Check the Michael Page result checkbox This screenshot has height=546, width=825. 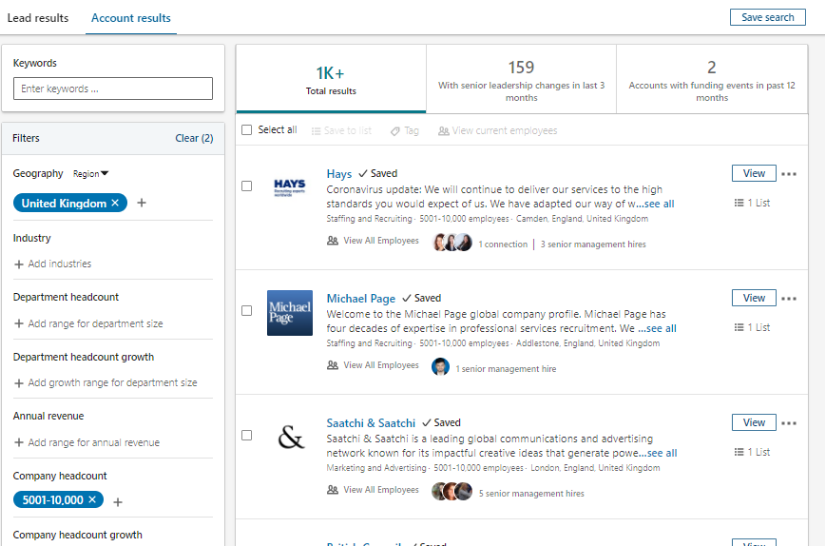coord(247,311)
